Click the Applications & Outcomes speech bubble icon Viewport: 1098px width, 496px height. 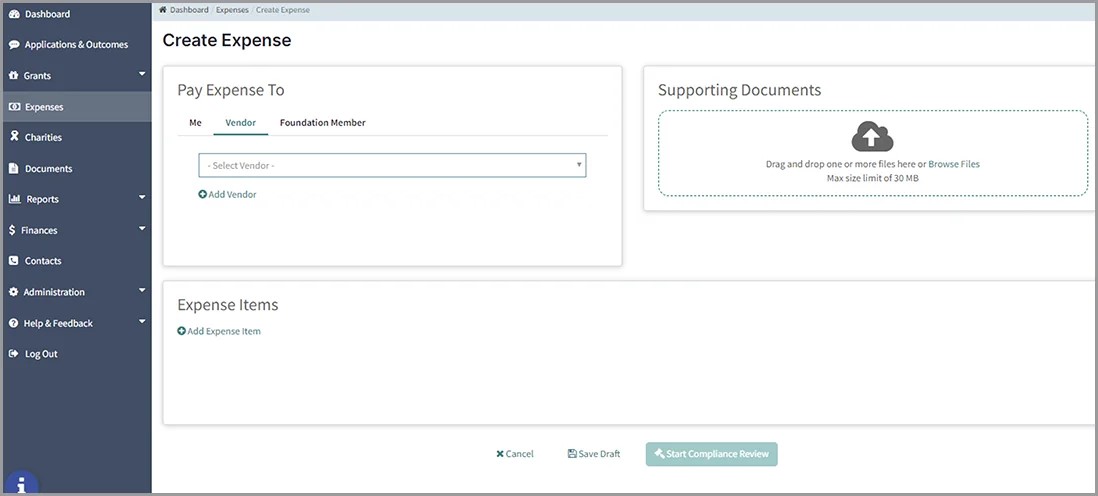14,45
